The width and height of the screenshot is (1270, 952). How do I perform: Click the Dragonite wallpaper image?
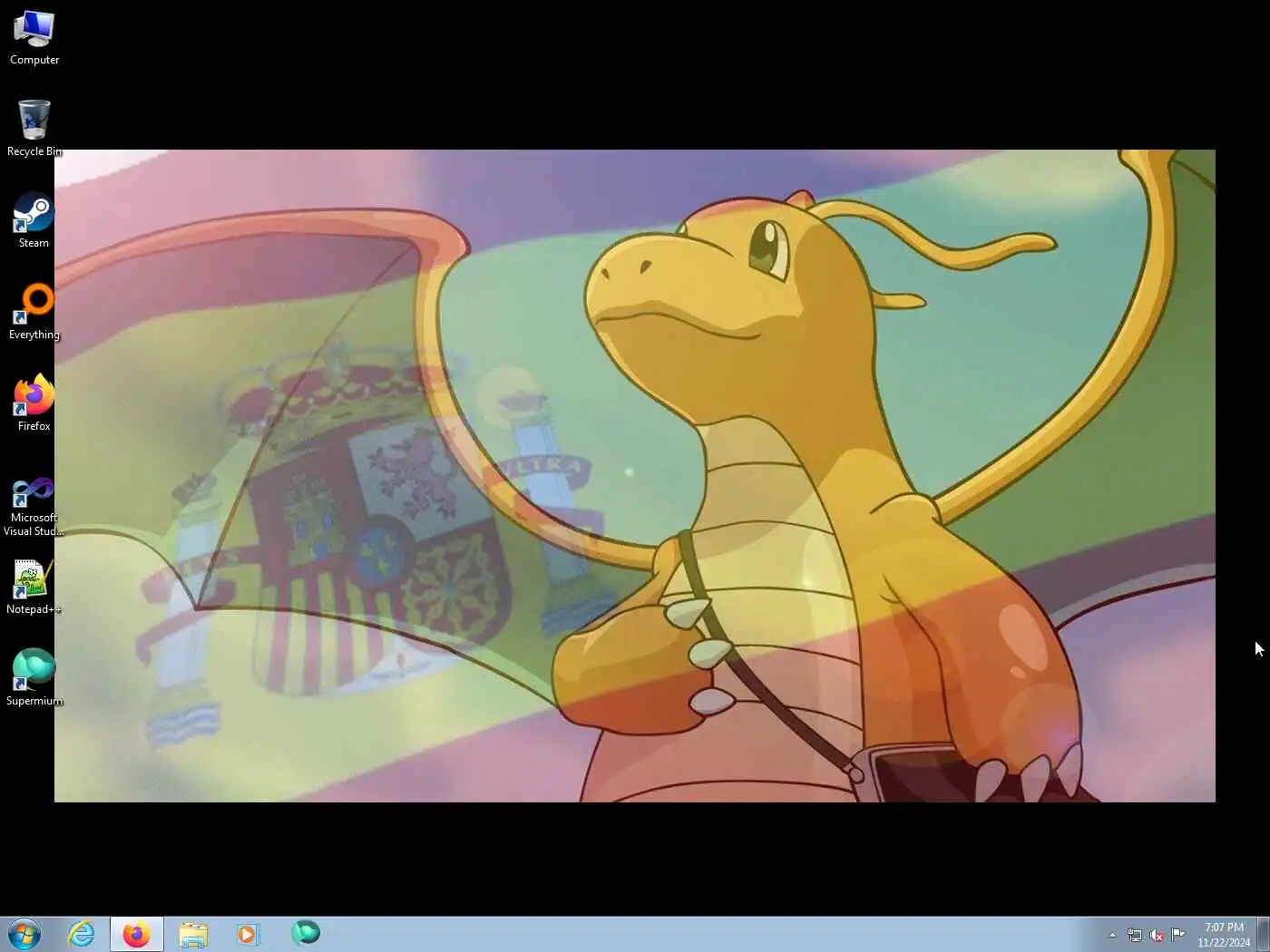[x=634, y=476]
